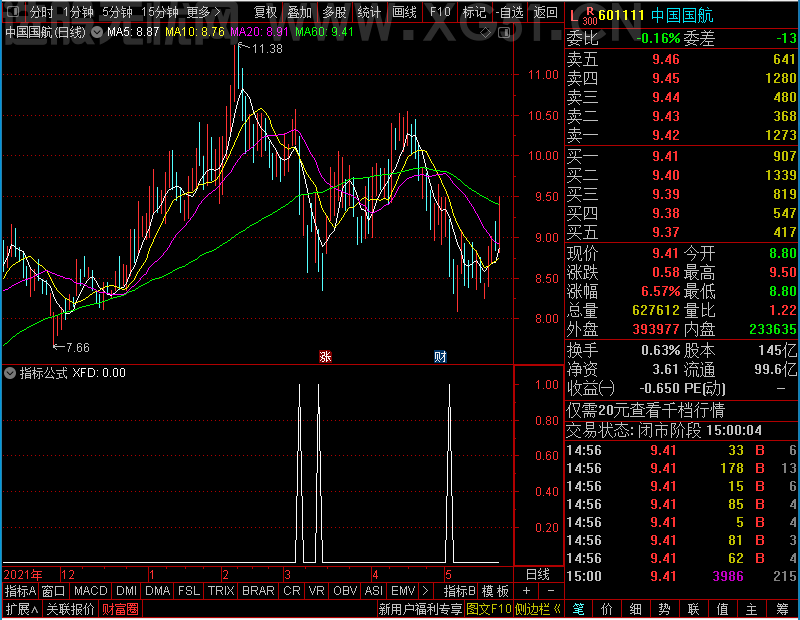Click 仅需20元查看千档行情 promo link
Image resolution: width=800 pixels, height=620 pixels.
[645, 410]
